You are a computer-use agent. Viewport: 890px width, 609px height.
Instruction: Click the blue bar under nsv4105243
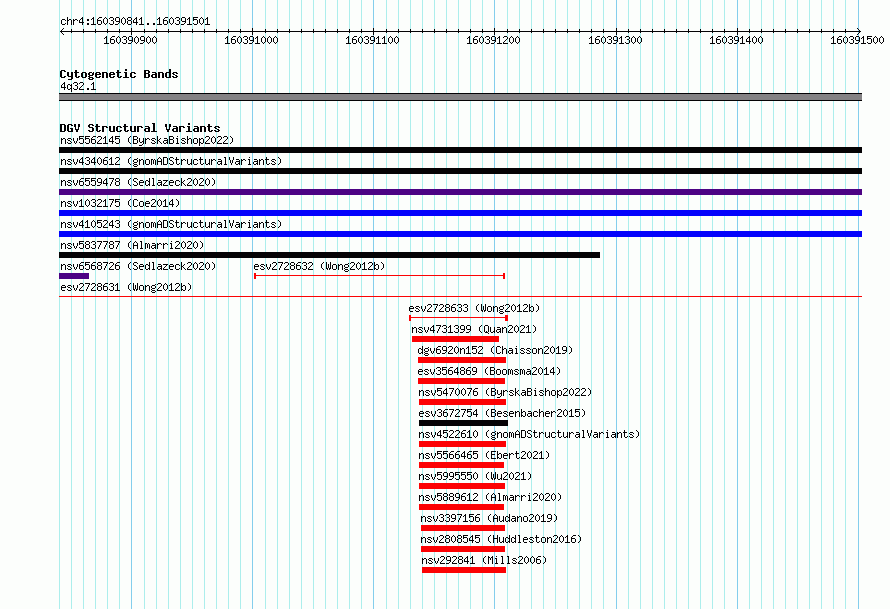460,234
